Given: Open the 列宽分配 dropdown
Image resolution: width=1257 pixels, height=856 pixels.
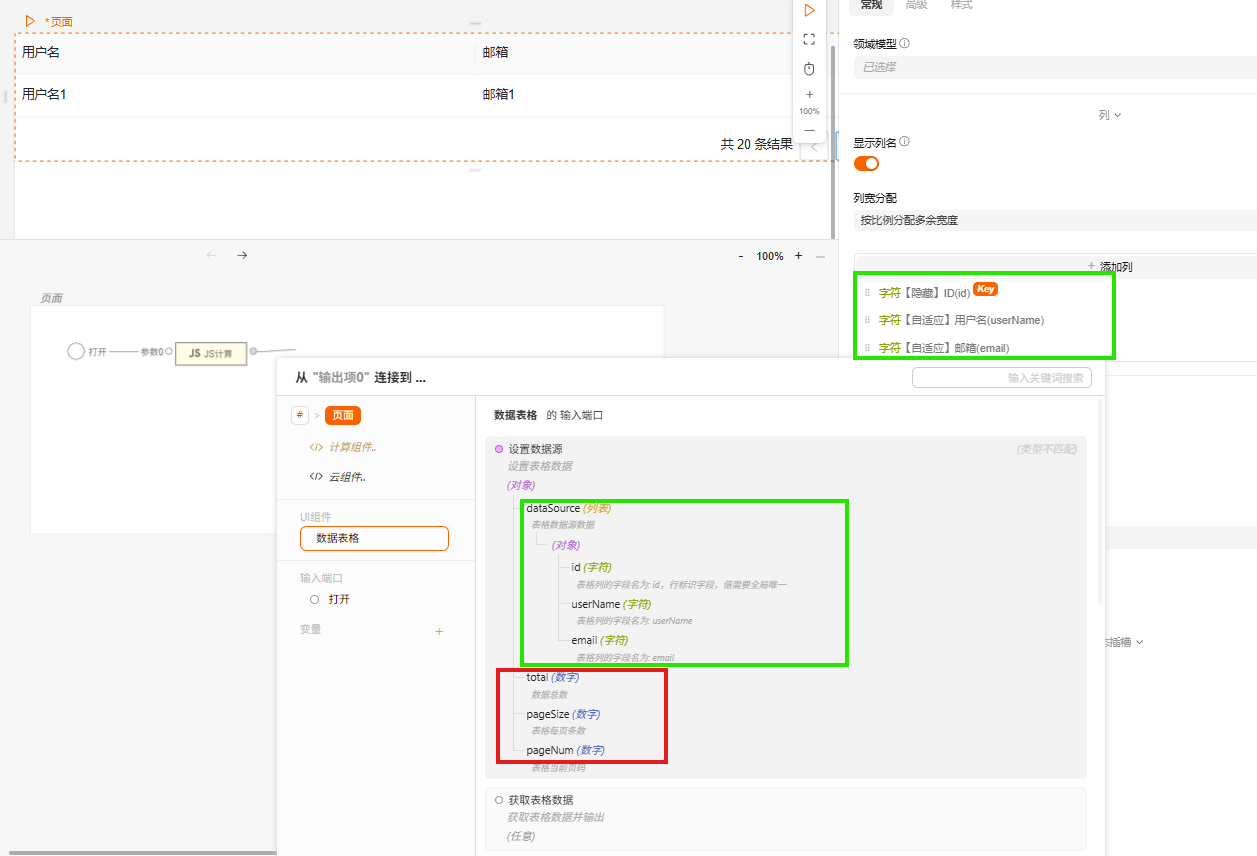Looking at the screenshot, I should point(1050,220).
